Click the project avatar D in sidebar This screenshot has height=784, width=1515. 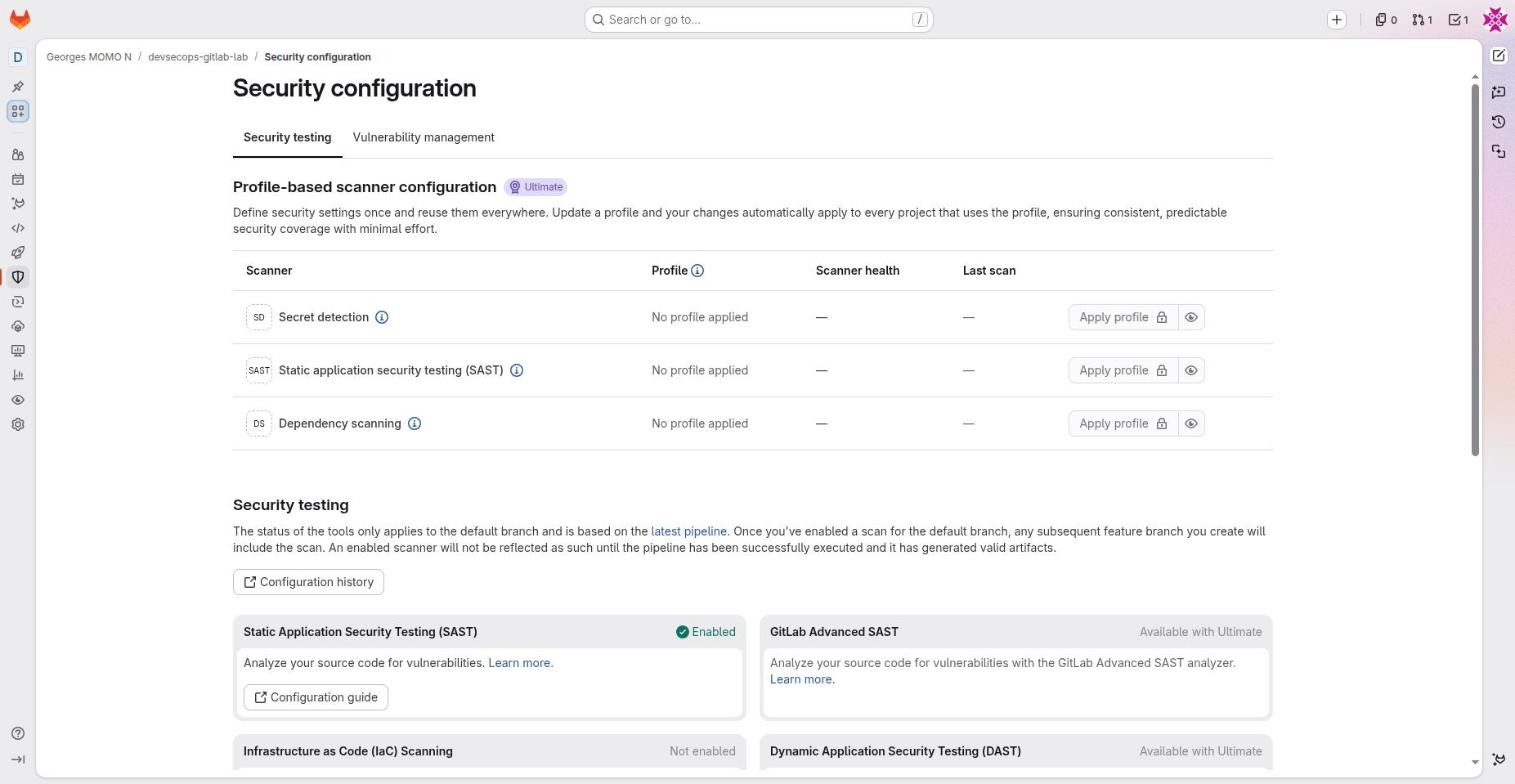[x=18, y=57]
